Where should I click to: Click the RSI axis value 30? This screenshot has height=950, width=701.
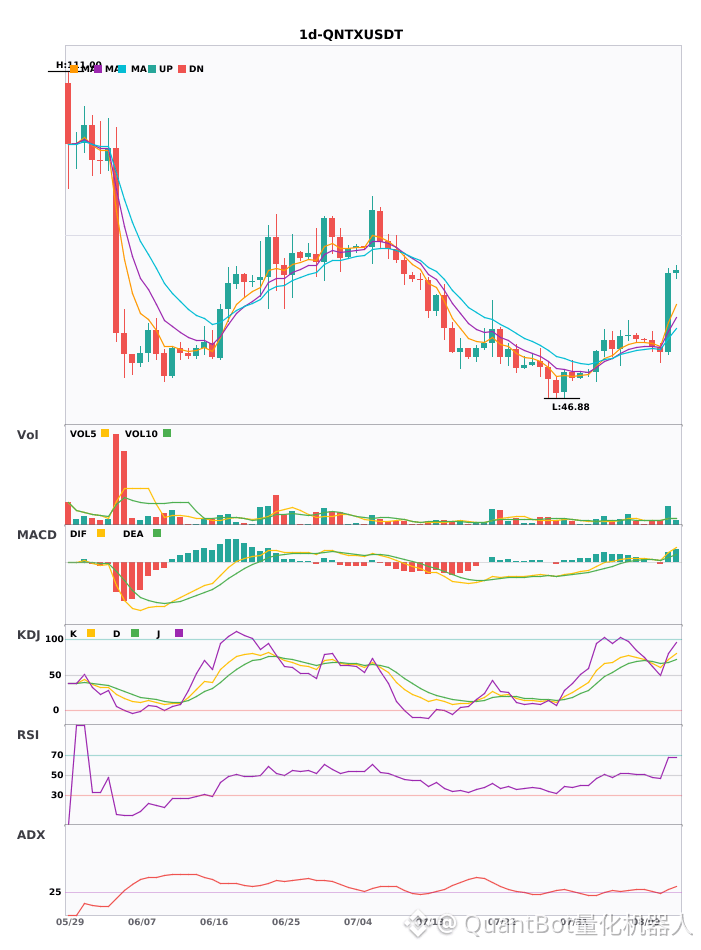point(57,795)
